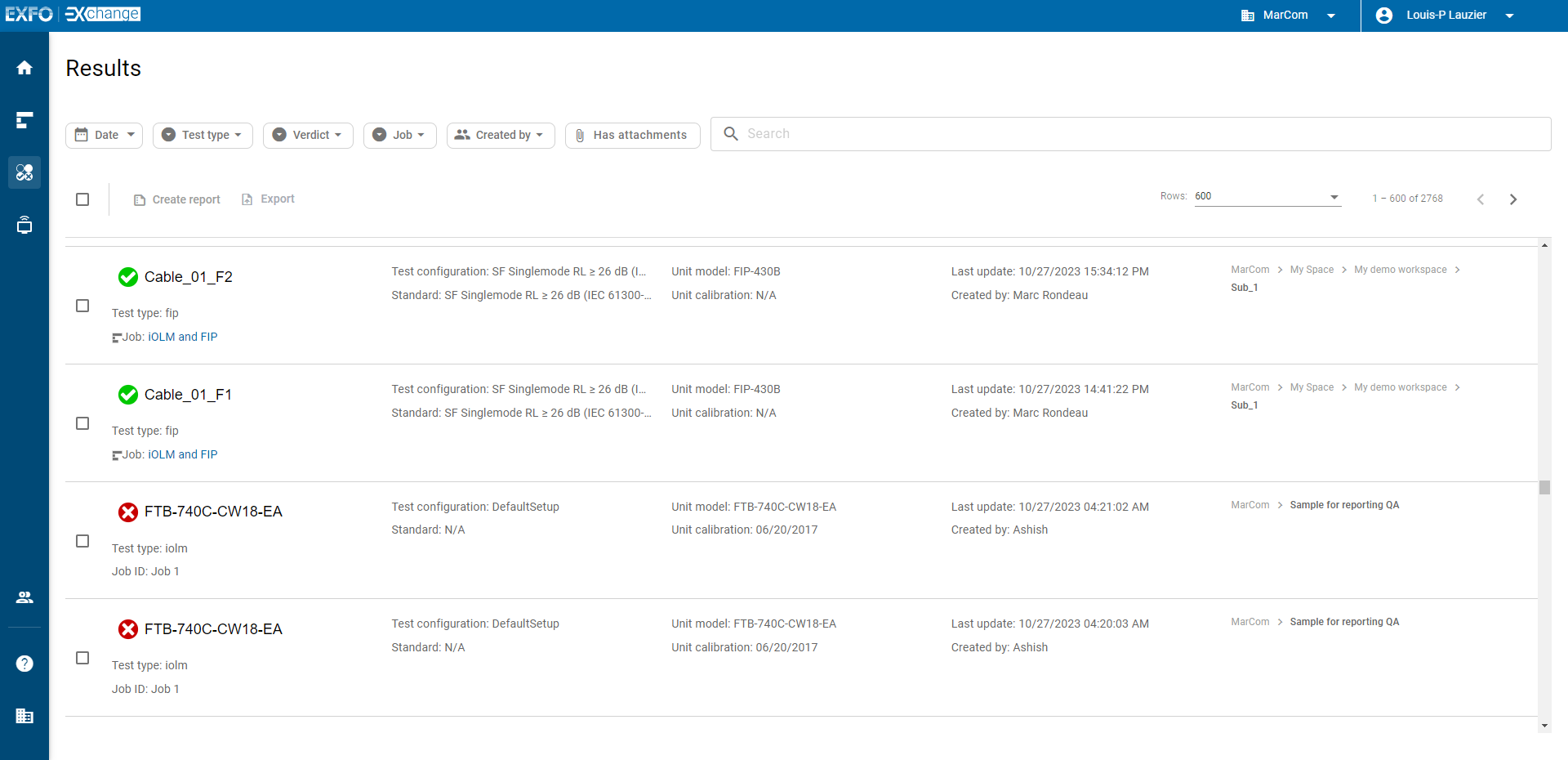The image size is (1568, 760).
Task: Open the Verdict filter dropdown
Action: click(308, 135)
